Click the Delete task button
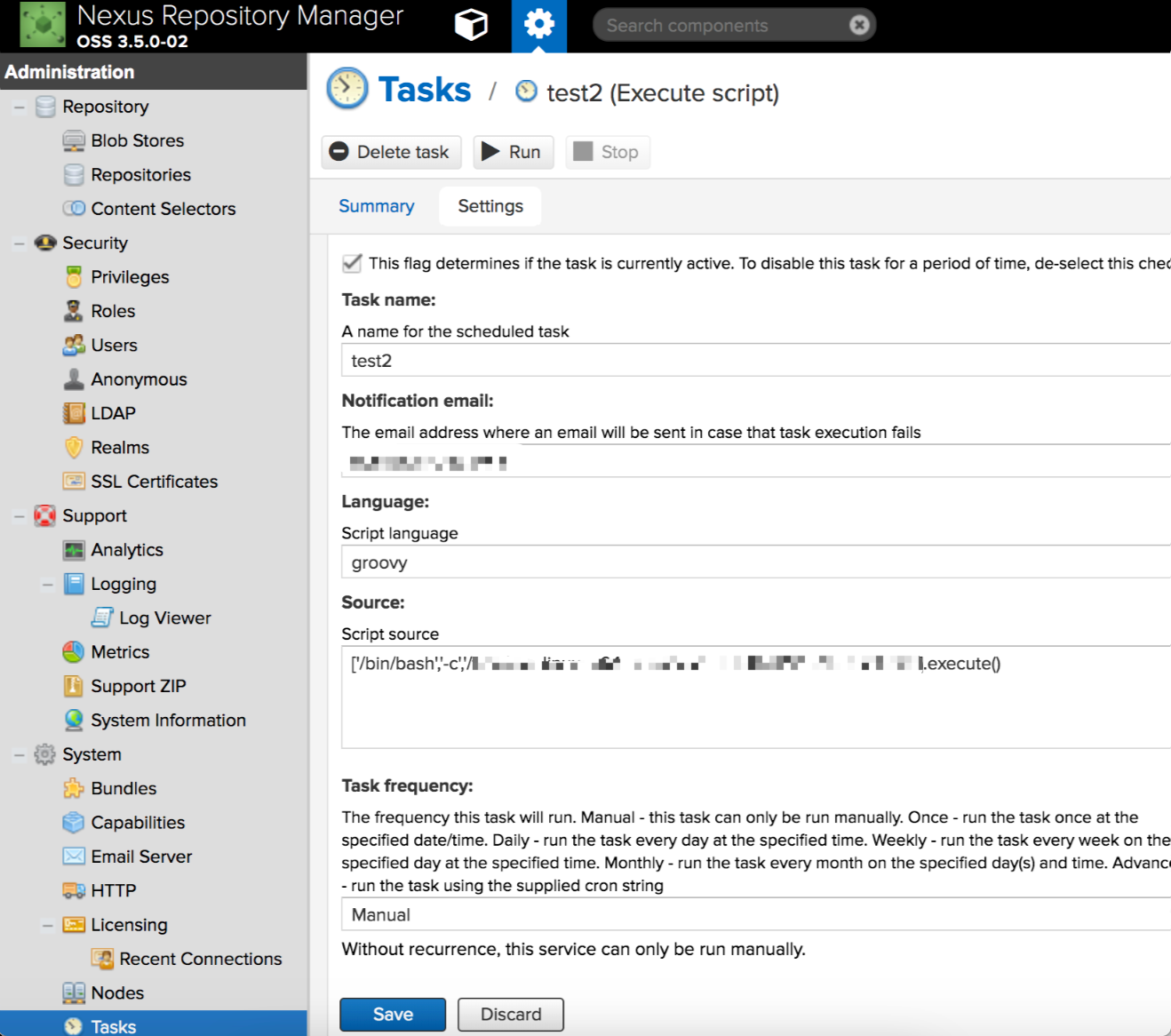 [x=392, y=152]
